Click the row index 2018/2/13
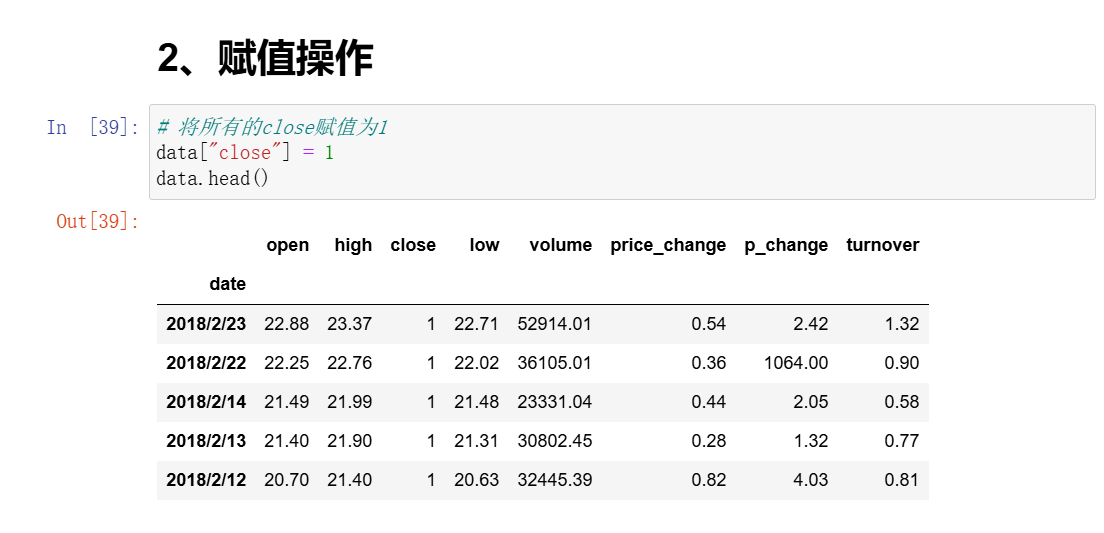Screen dimensions: 1104x533 tap(206, 441)
